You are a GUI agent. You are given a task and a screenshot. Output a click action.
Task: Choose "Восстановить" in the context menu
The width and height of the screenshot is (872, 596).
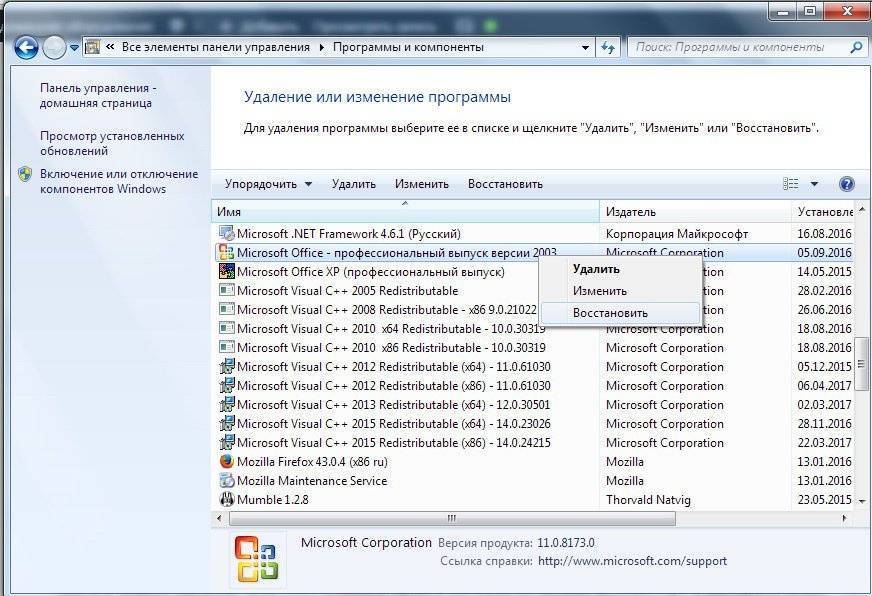[610, 313]
